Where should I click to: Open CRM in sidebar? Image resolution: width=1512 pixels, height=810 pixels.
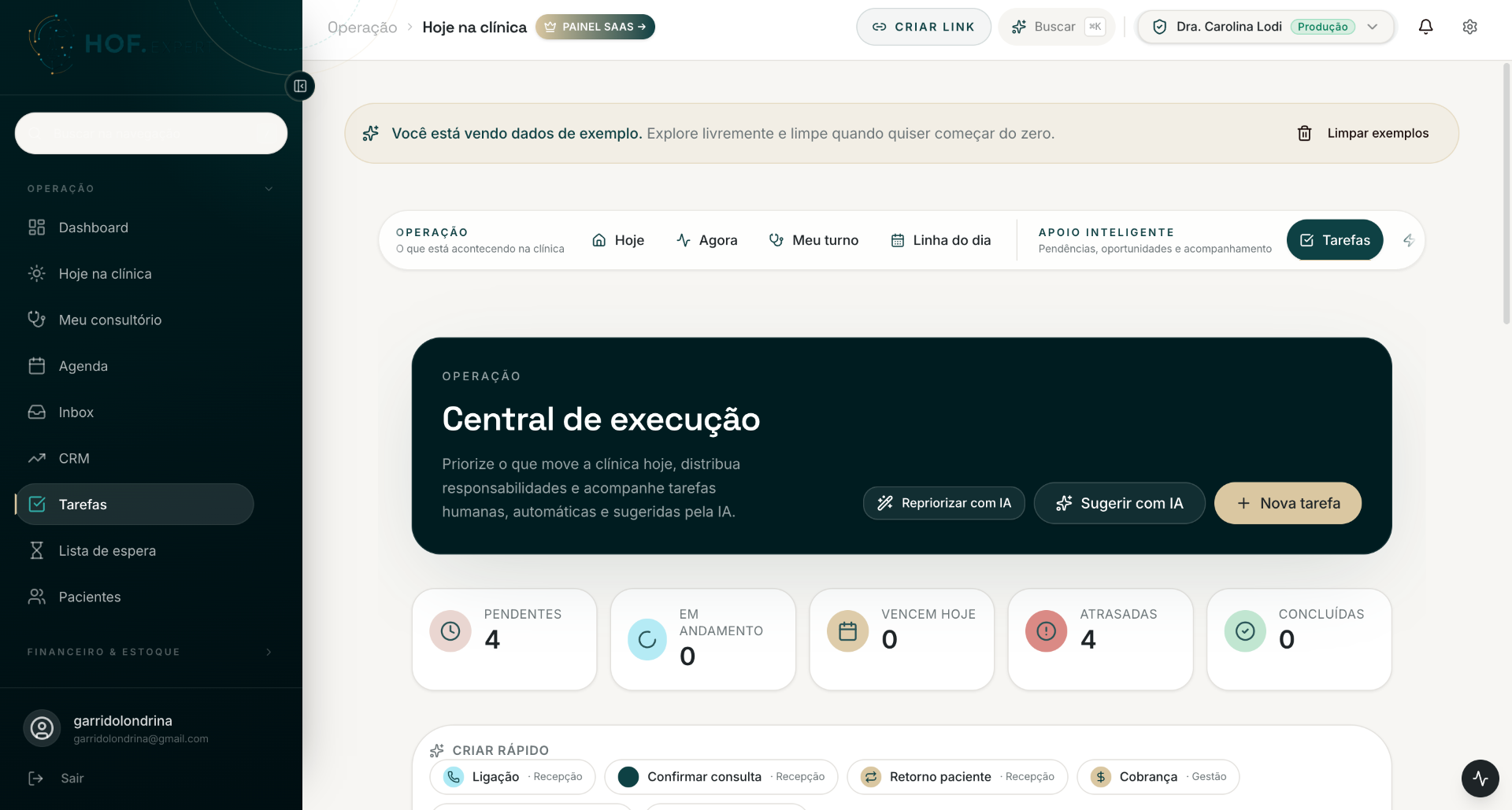click(x=135, y=458)
